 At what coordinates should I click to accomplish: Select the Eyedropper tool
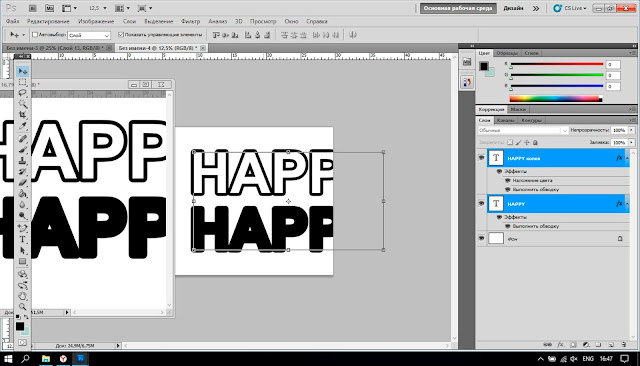point(22,126)
